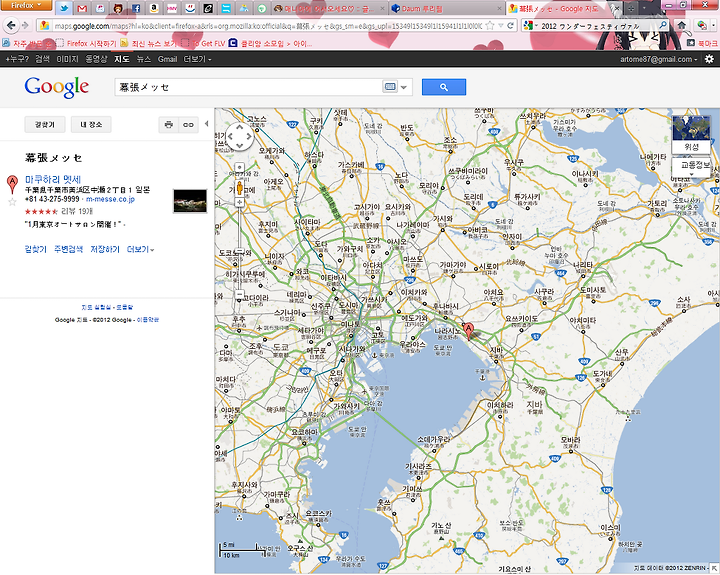The image size is (720, 575).
Task: Click the magnifier icon in browser search box
Action: point(663,25)
